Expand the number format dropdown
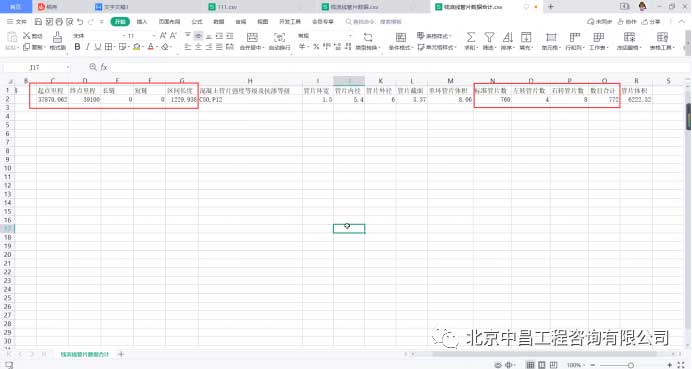 click(x=350, y=36)
